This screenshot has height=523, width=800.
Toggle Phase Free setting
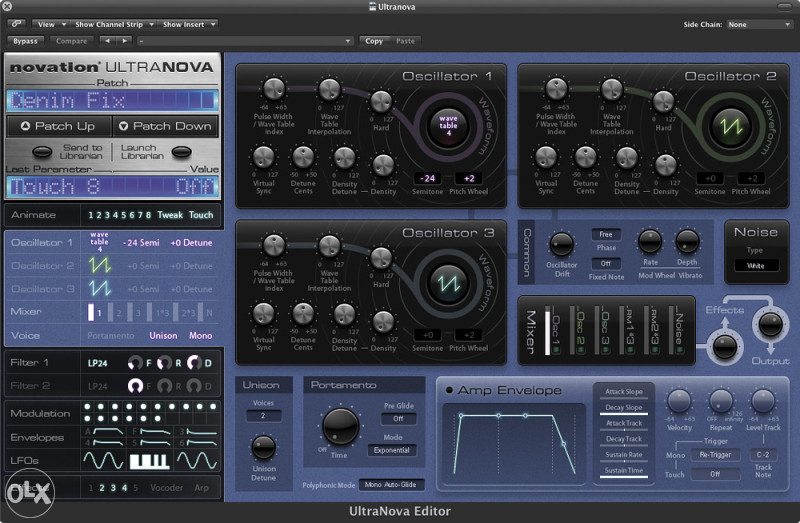point(606,234)
